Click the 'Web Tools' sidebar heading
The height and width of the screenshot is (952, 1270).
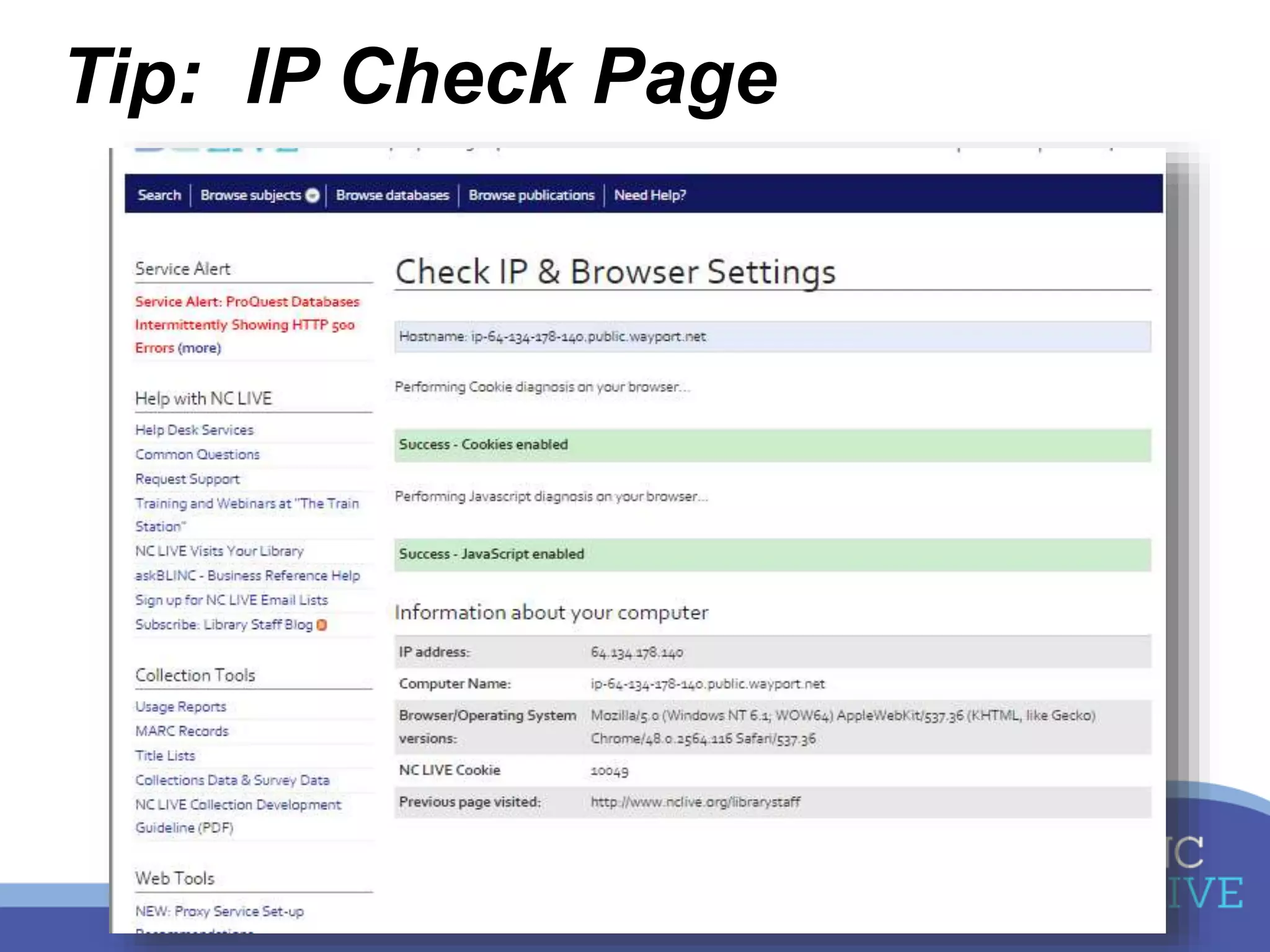[x=174, y=878]
